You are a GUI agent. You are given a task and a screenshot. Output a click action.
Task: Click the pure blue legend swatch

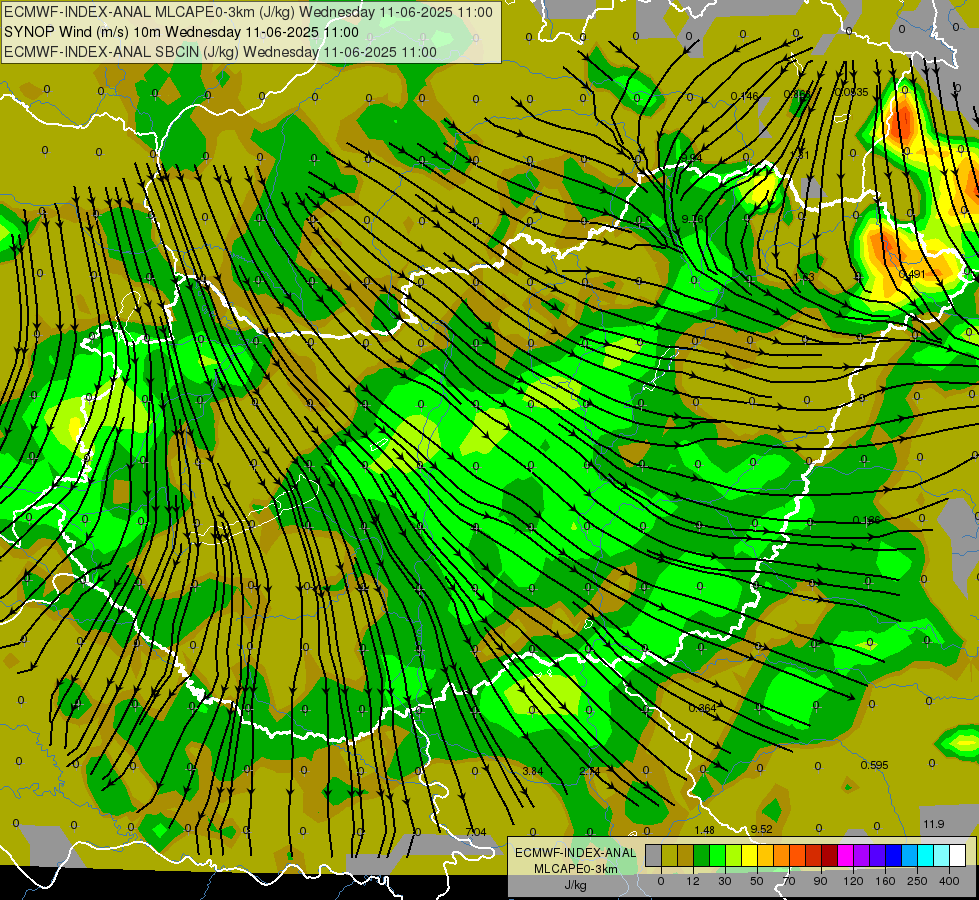point(894,855)
